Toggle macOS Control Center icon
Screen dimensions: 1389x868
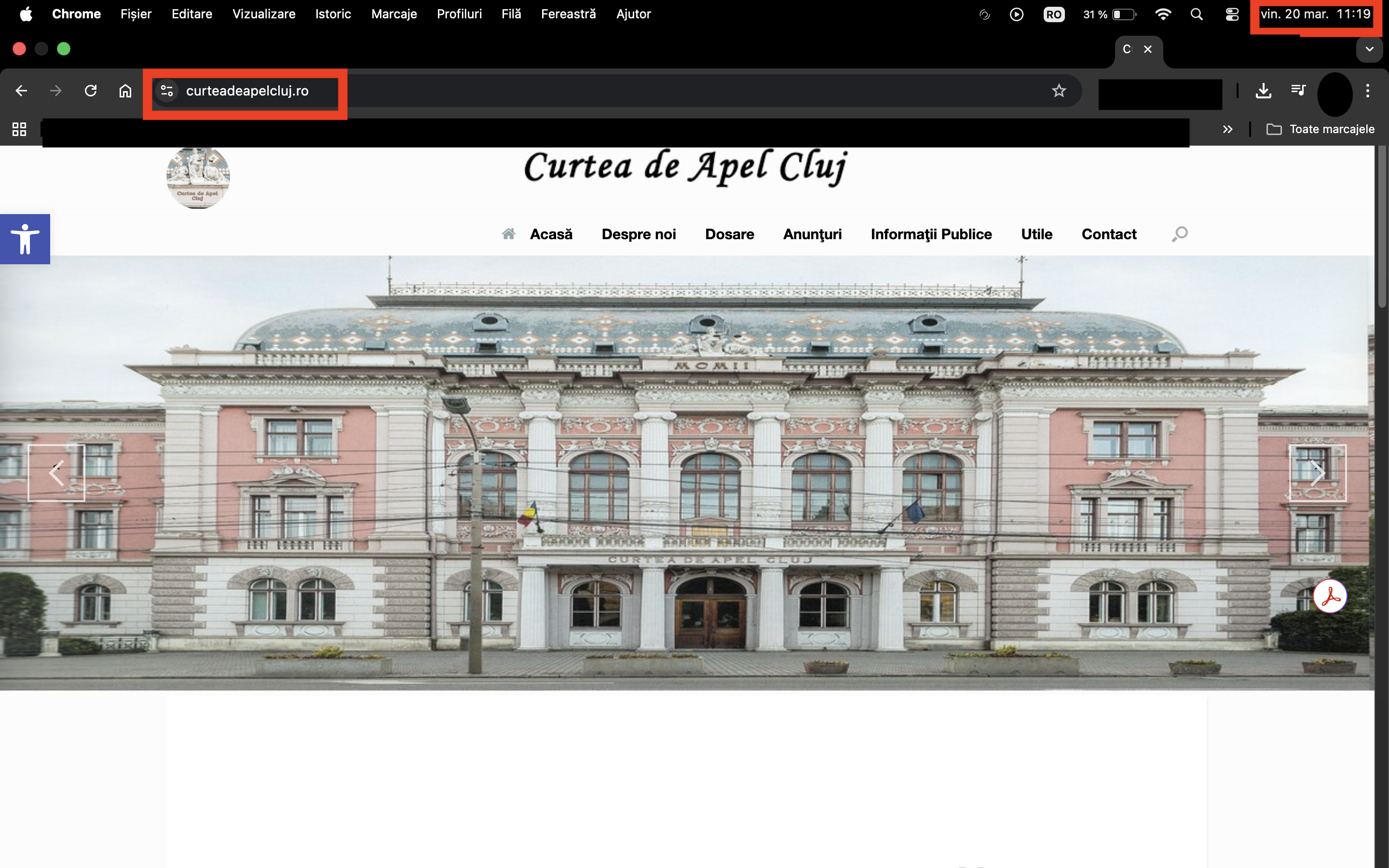pyautogui.click(x=1232, y=14)
